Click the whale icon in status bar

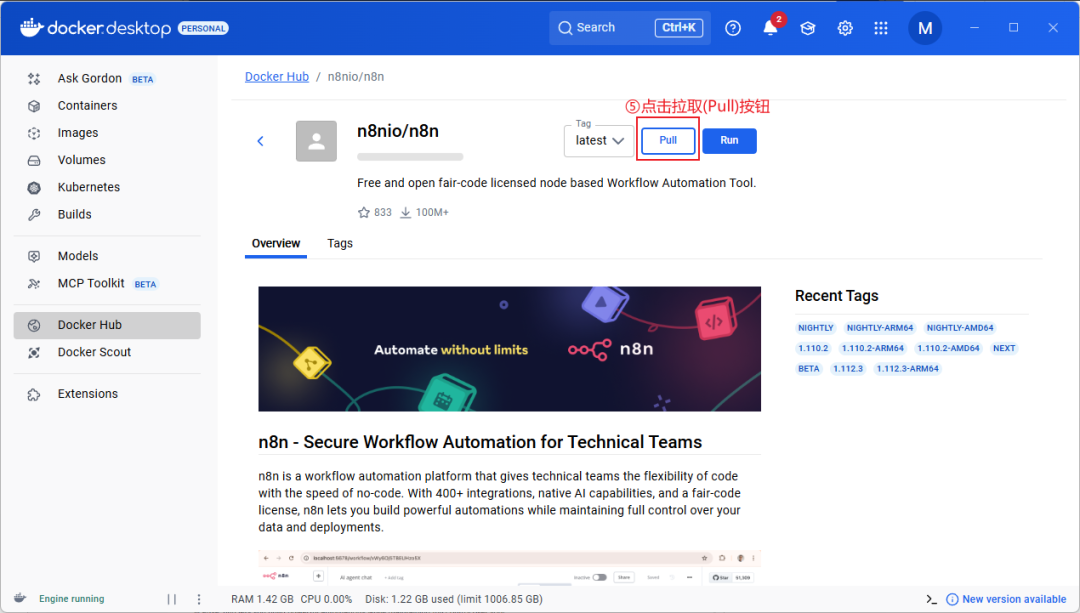[x=21, y=598]
